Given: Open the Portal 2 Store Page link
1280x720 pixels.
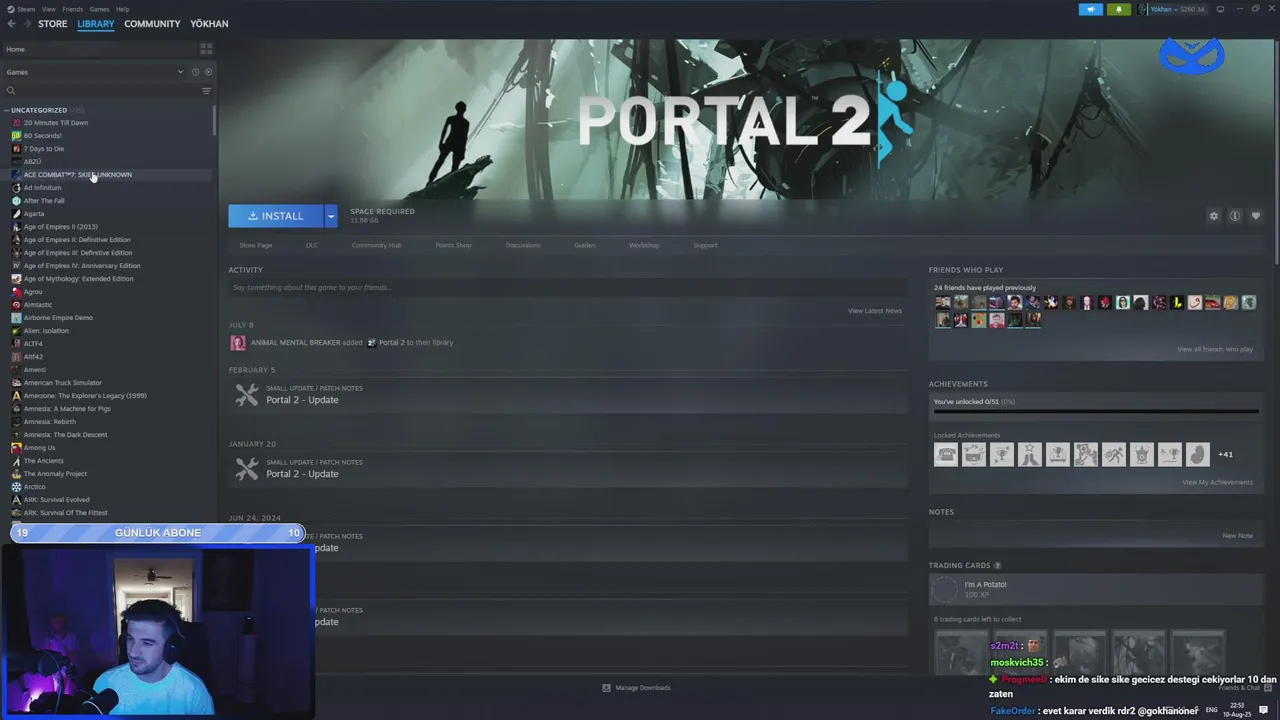Looking at the screenshot, I should [x=256, y=245].
